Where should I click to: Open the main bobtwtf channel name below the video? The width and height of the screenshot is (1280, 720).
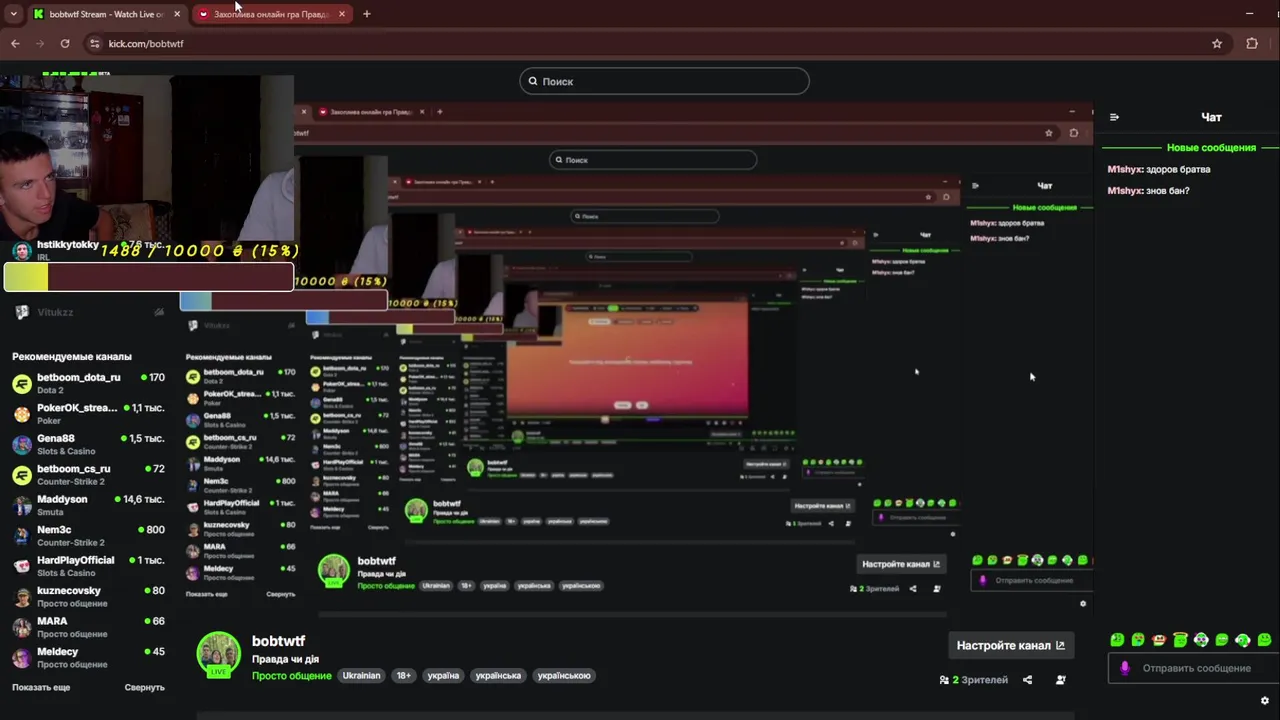[x=278, y=641]
